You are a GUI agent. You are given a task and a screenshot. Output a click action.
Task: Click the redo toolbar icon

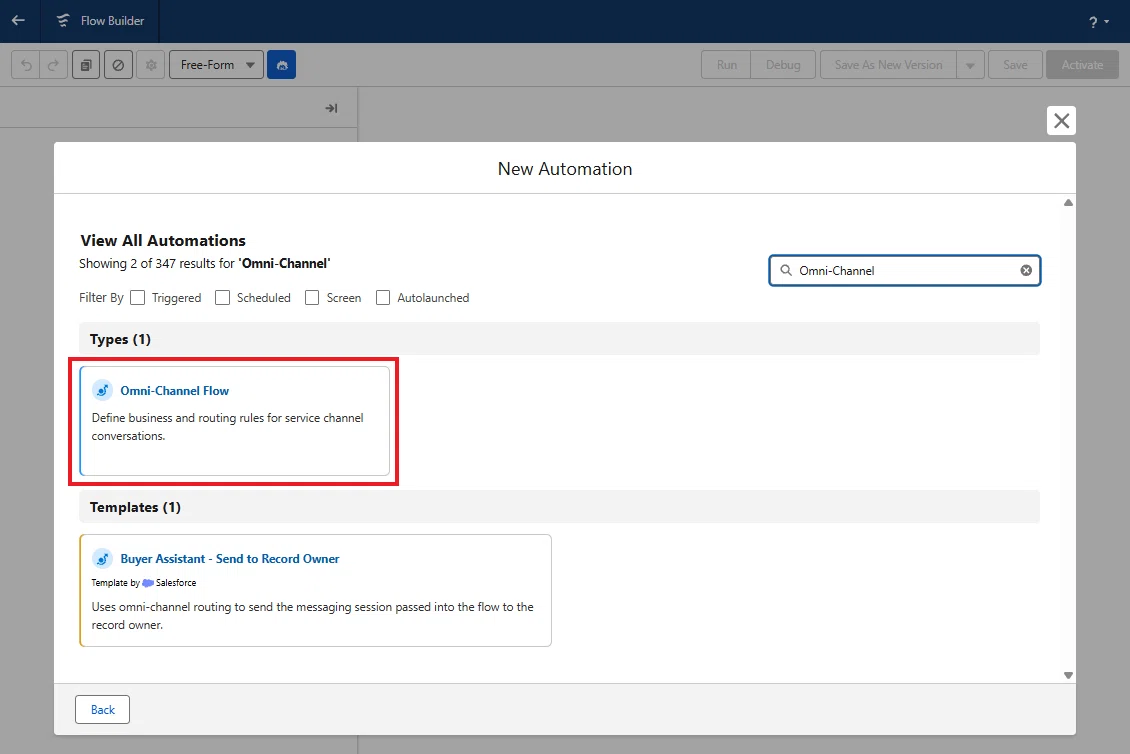pos(53,65)
